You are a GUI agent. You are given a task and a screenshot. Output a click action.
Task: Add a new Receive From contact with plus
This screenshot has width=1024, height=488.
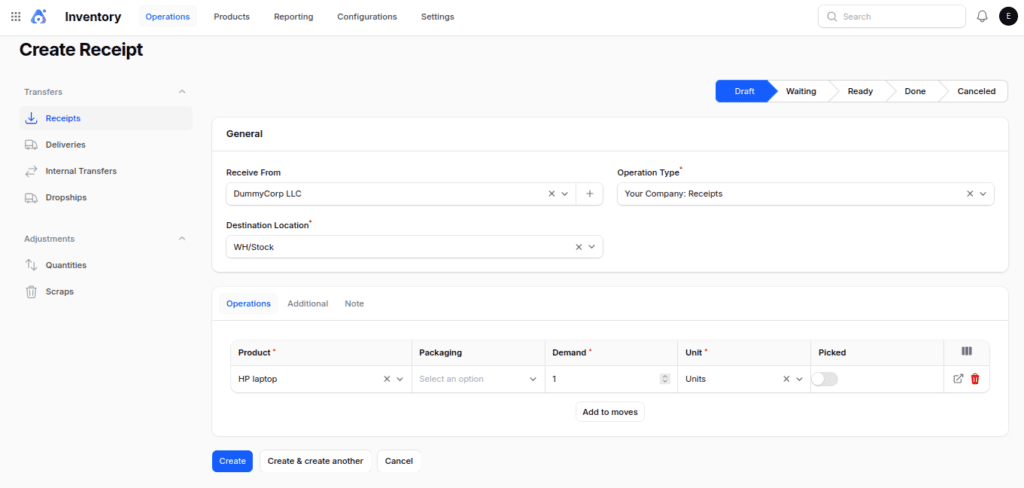tap(589, 194)
